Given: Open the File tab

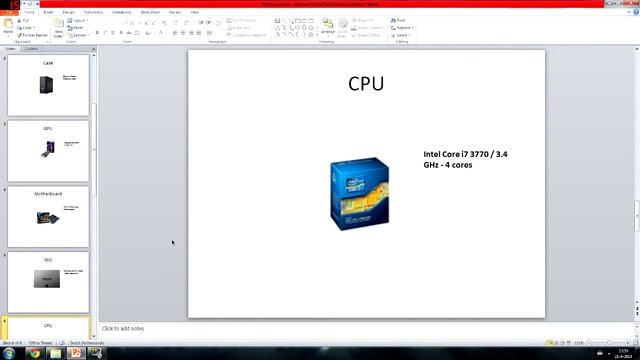Looking at the screenshot, I should coord(9,12).
